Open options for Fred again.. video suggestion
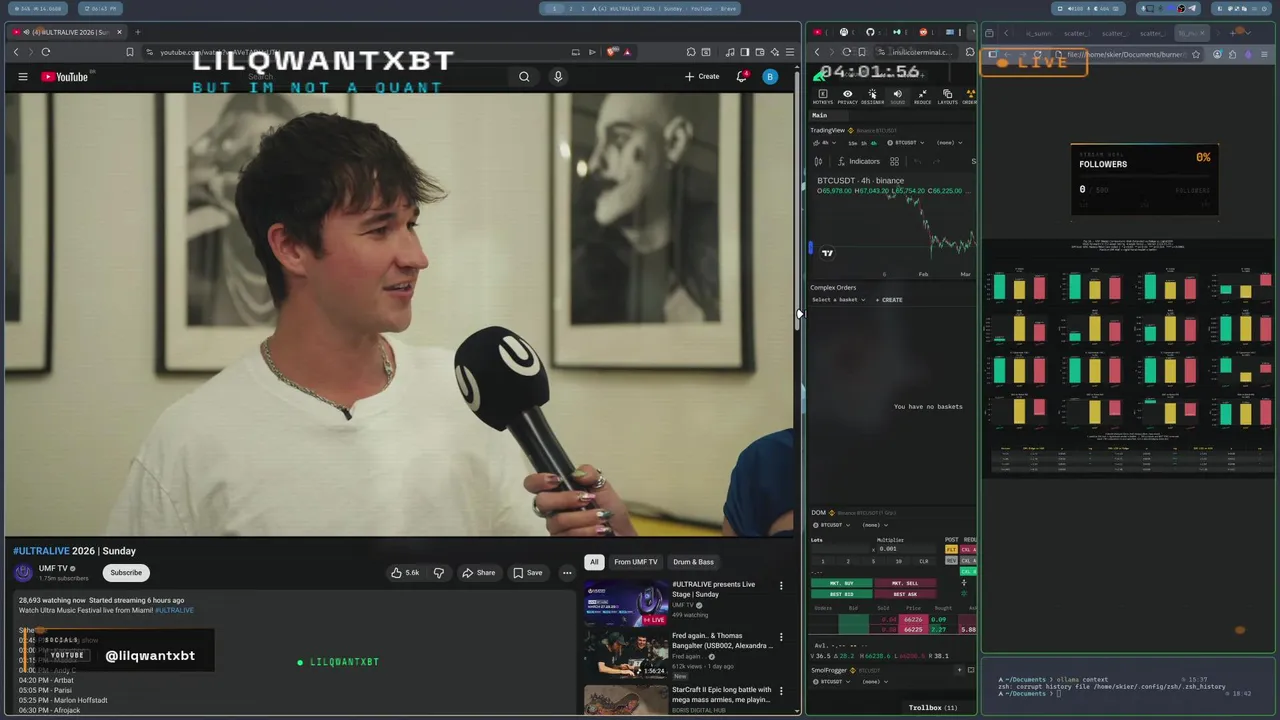The width and height of the screenshot is (1280, 720). (x=781, y=637)
